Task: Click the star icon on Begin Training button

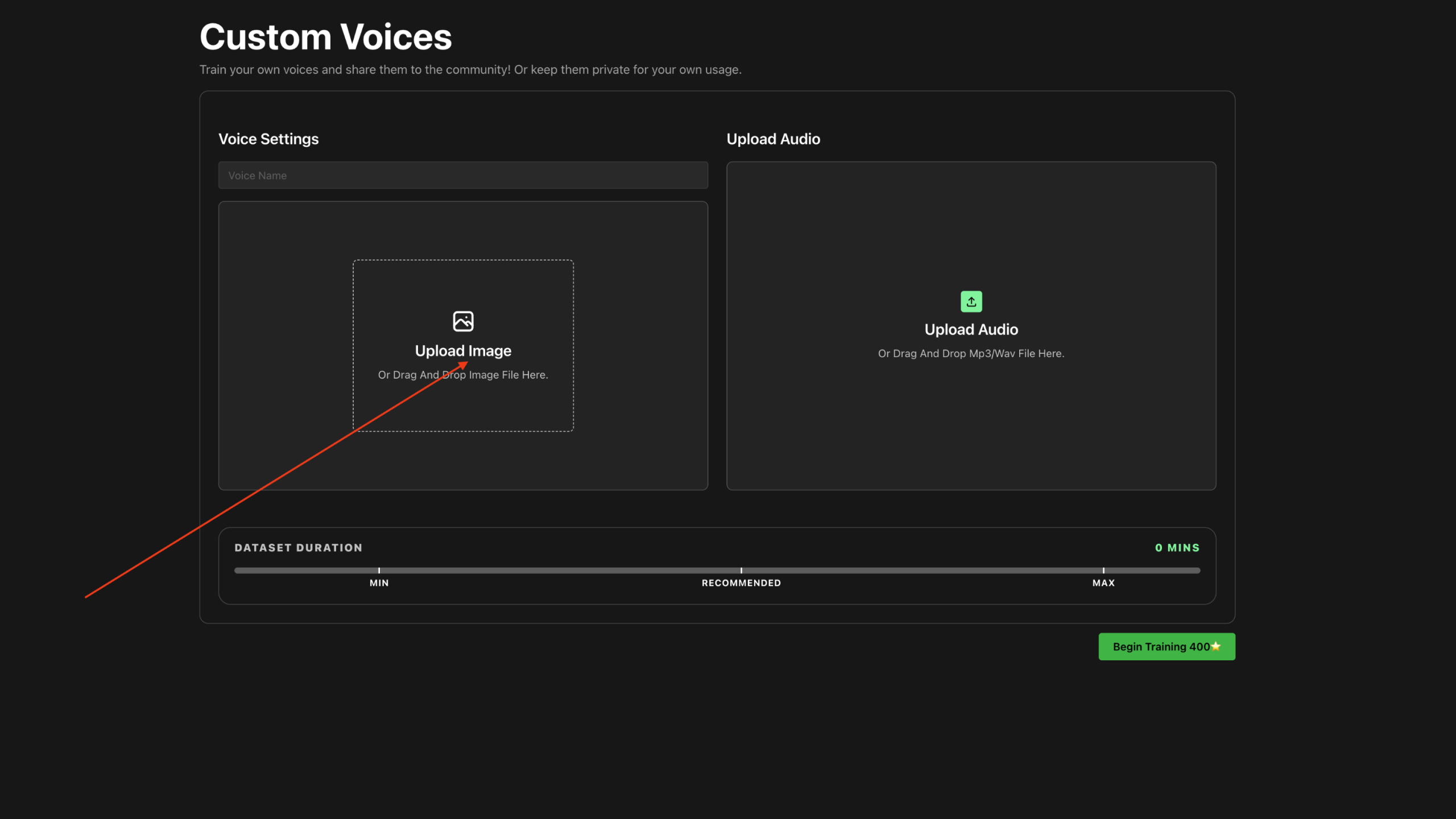Action: pos(1216,647)
